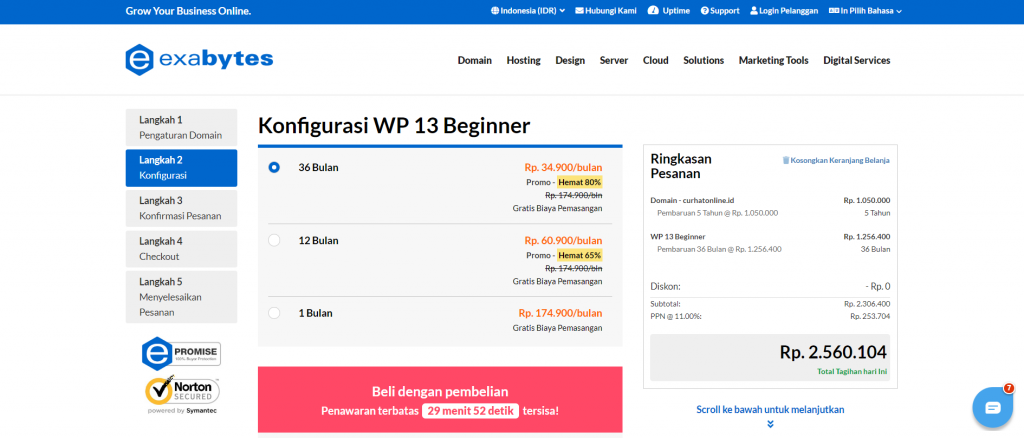Open the Server menu
Screen dimensions: 1024x438
click(614, 60)
